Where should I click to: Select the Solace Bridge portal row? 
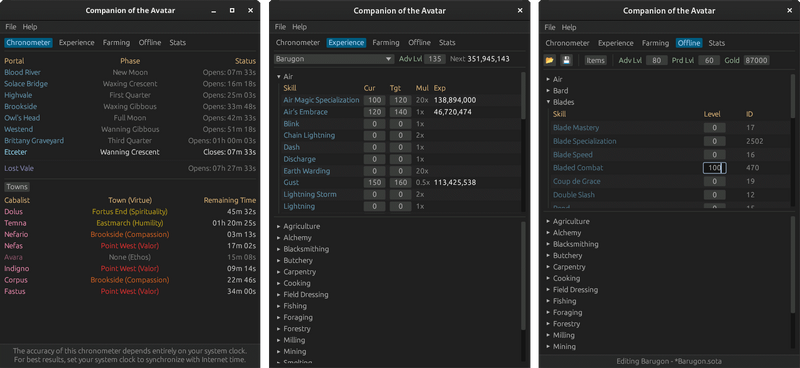(x=130, y=84)
